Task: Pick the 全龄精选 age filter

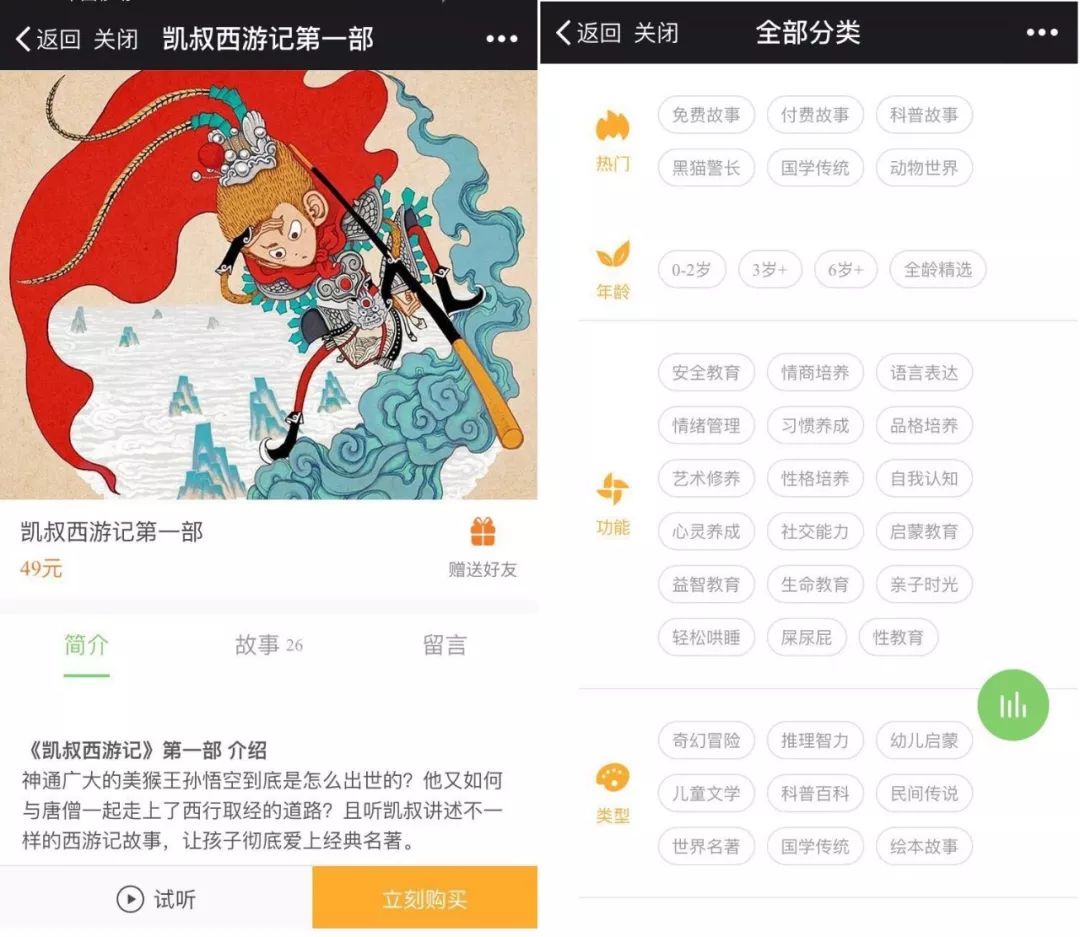Action: [937, 269]
